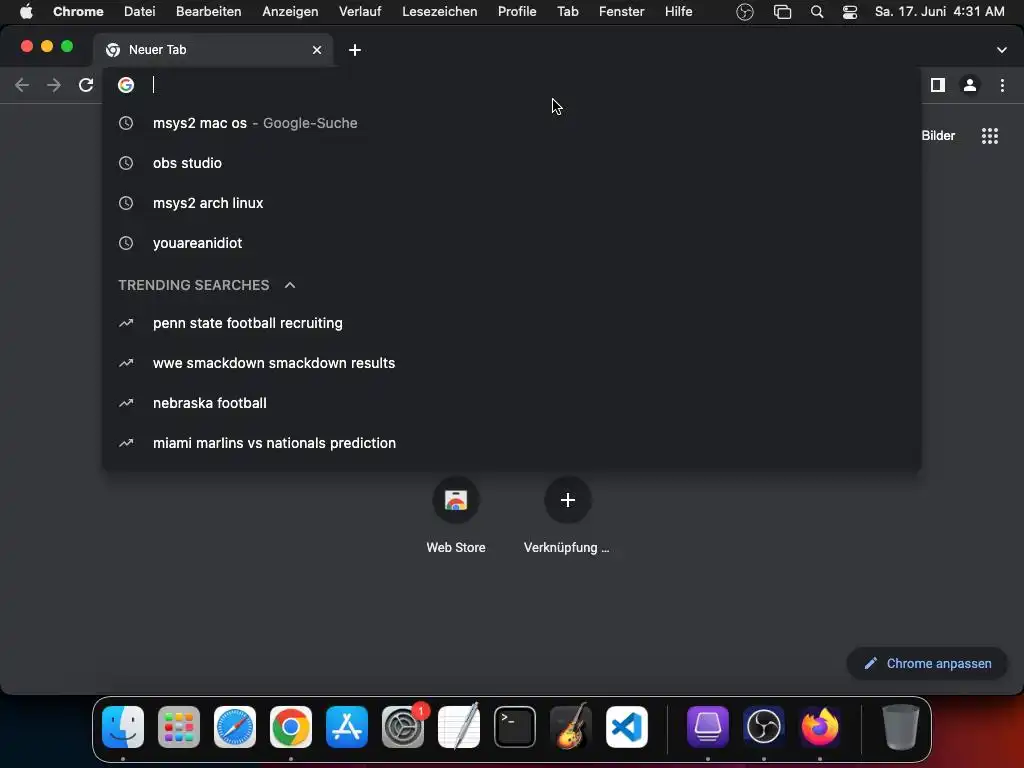Open GarageBand from the dock

(x=571, y=726)
